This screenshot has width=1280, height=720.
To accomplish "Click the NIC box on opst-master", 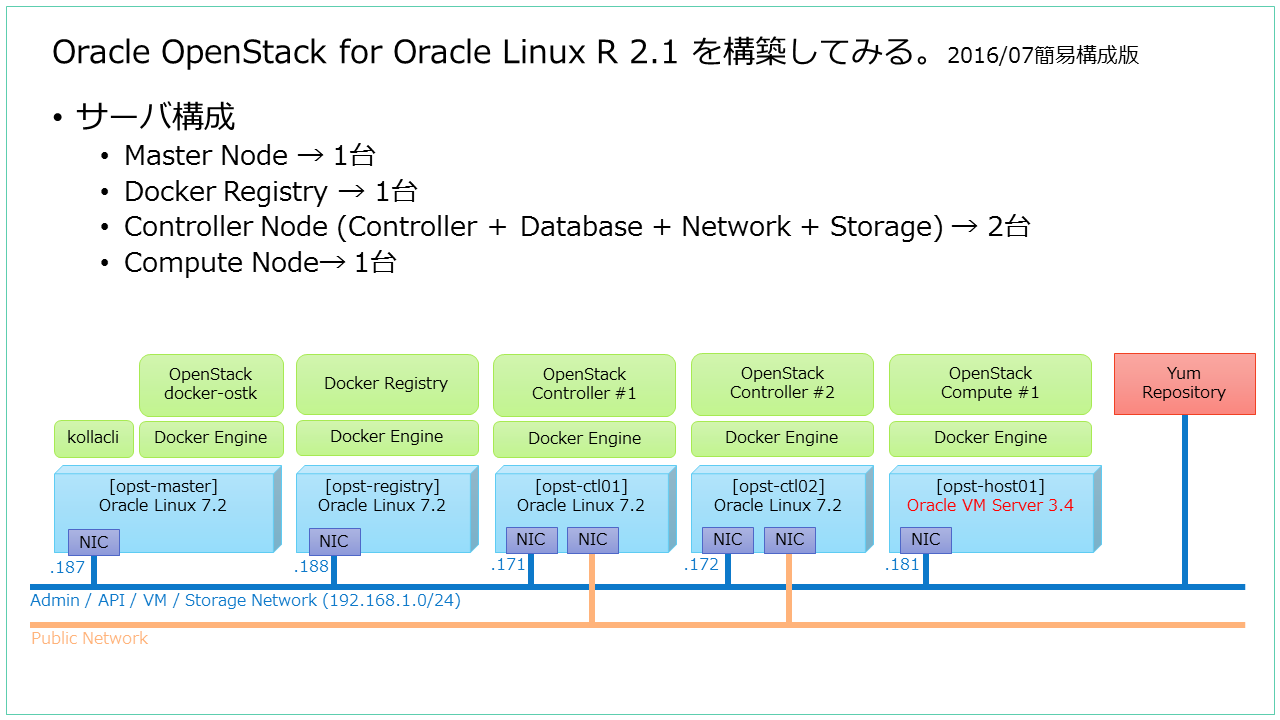I will pos(94,542).
